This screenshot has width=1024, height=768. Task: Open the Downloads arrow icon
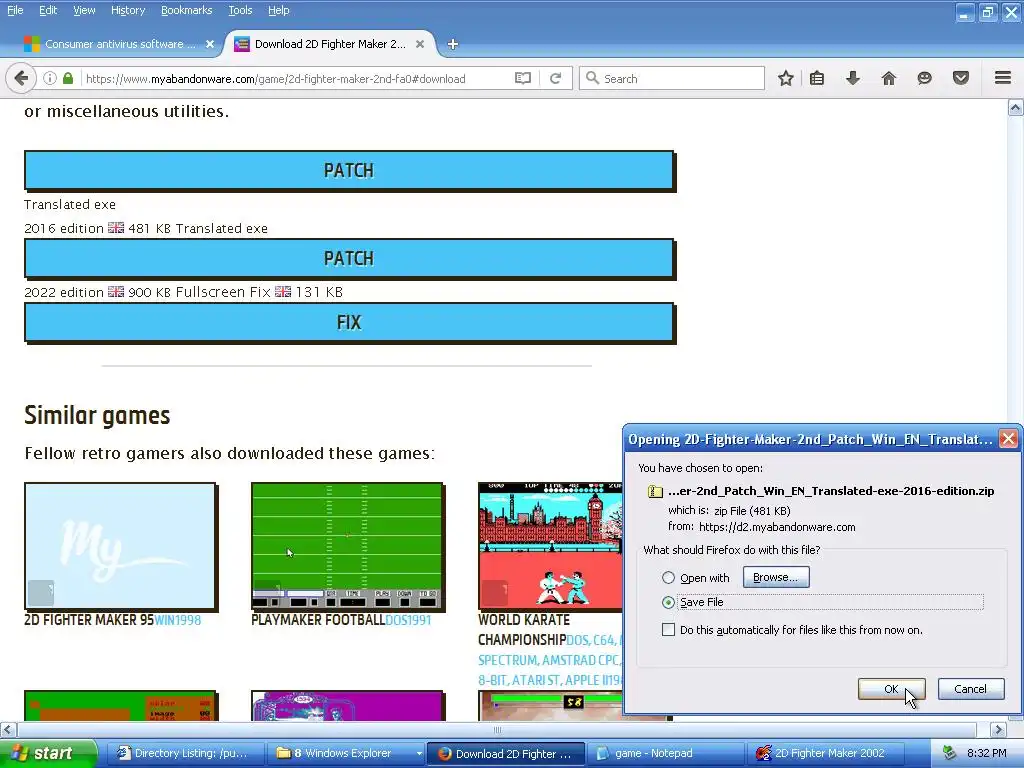852,78
